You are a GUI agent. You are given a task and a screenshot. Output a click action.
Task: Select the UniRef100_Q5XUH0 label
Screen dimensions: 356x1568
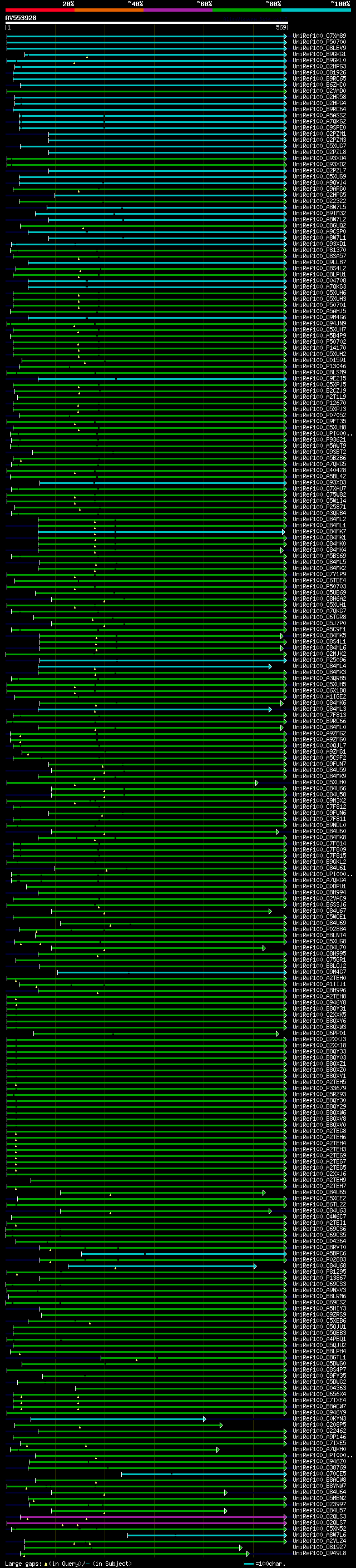pyautogui.click(x=319, y=782)
